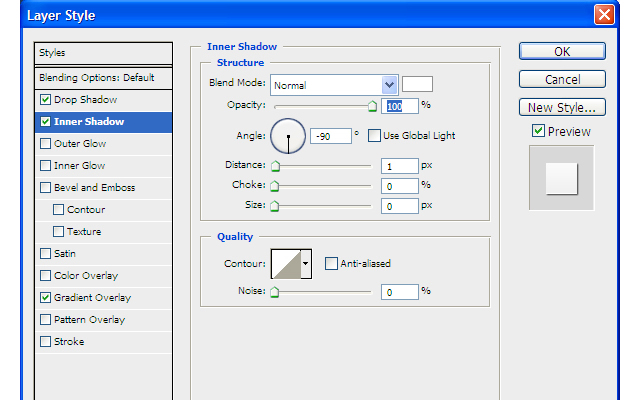Click the Cancel button
Viewport: 640px width, 400px height.
[x=562, y=79]
